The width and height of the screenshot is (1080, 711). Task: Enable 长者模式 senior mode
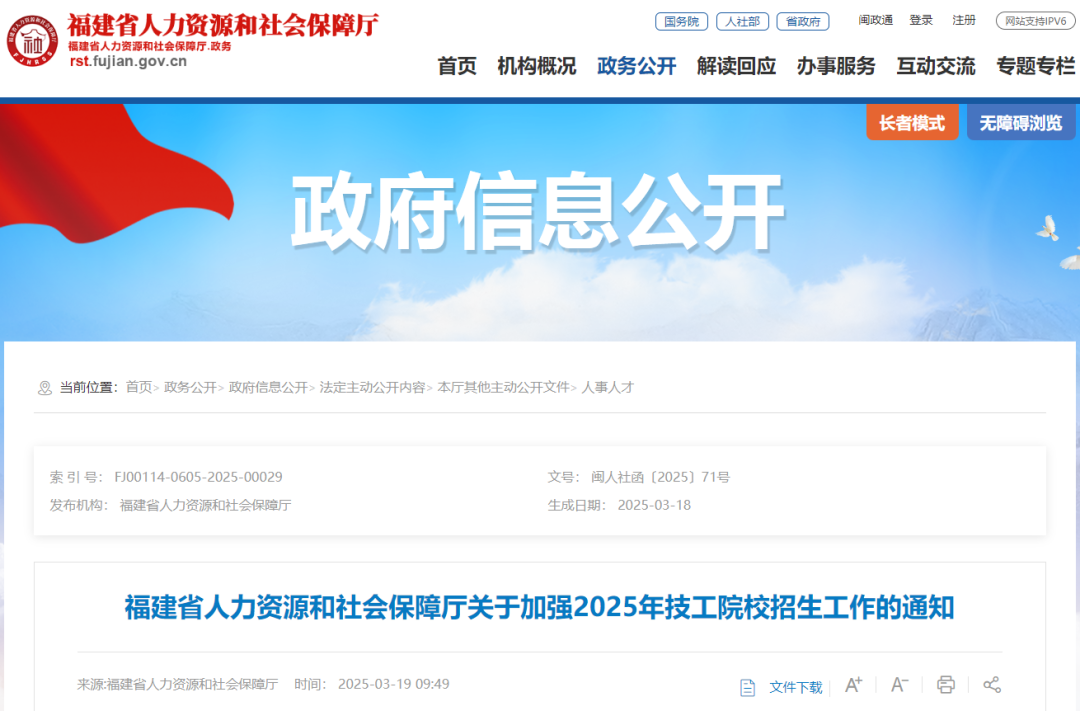tap(912, 123)
